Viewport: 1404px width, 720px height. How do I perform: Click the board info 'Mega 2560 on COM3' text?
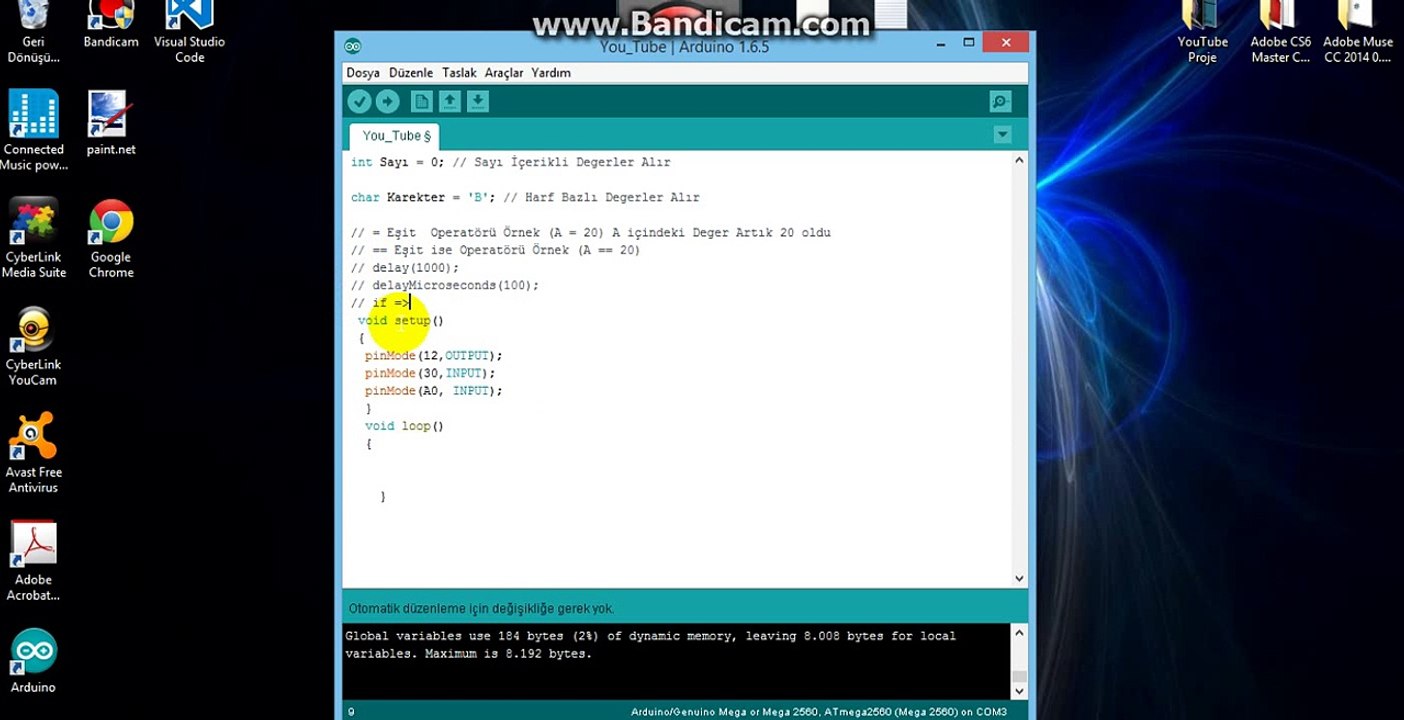tap(819, 712)
